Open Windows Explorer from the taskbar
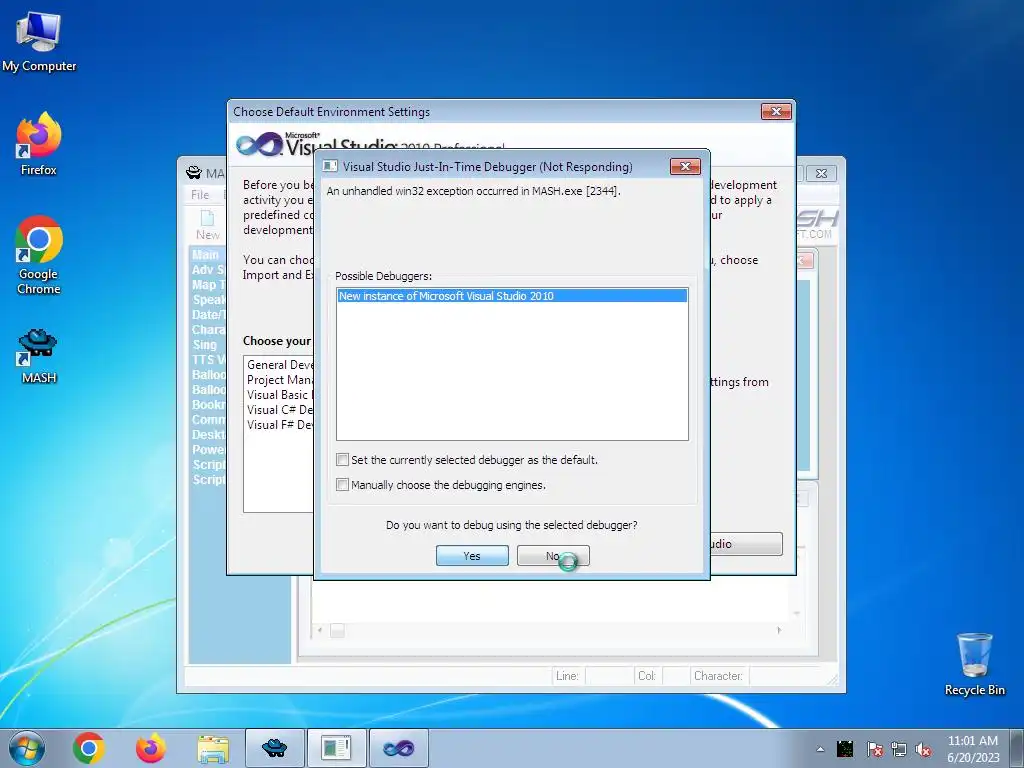The height and width of the screenshot is (768, 1024). coord(213,748)
